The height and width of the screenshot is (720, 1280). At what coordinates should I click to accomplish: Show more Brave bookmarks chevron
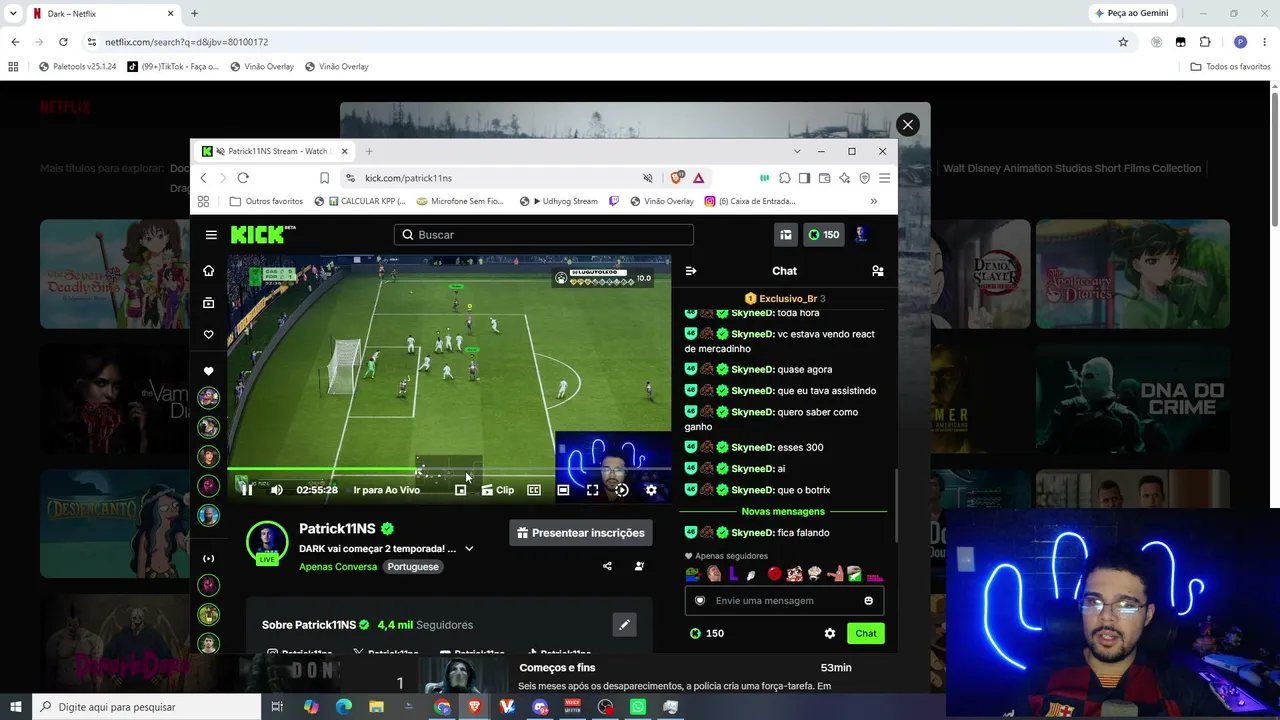874,201
